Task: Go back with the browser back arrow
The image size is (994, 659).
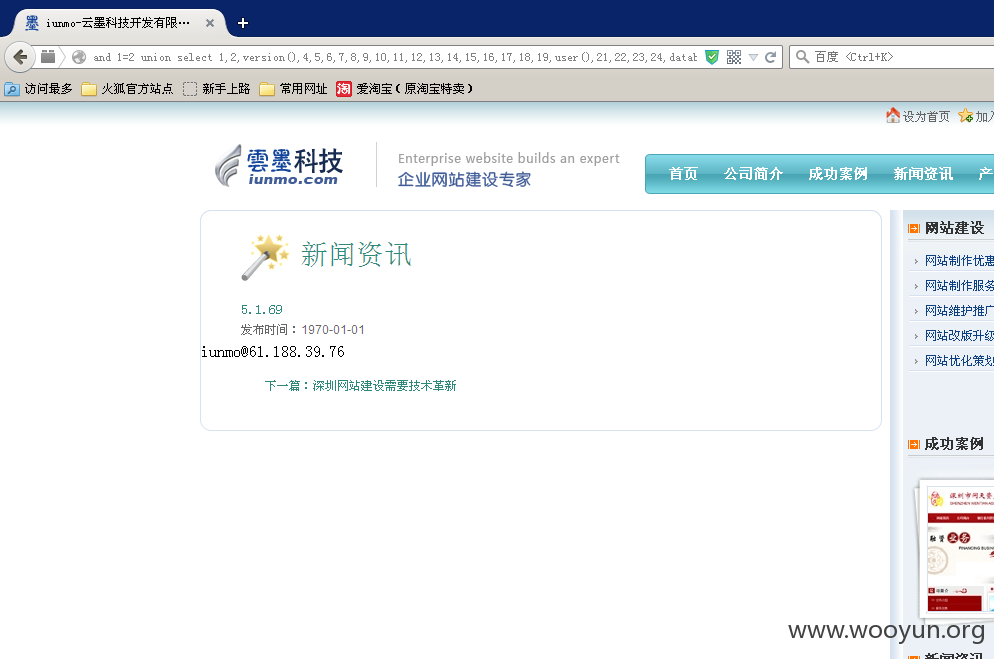Action: (20, 57)
